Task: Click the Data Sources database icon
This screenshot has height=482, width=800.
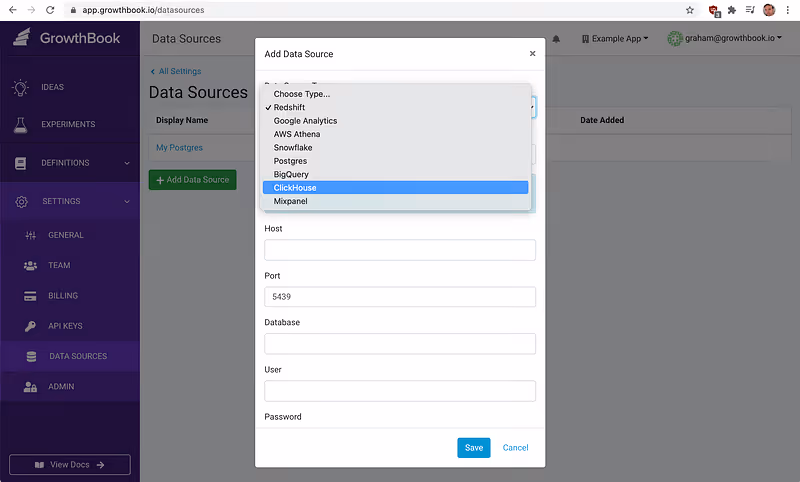Action: 32,357
